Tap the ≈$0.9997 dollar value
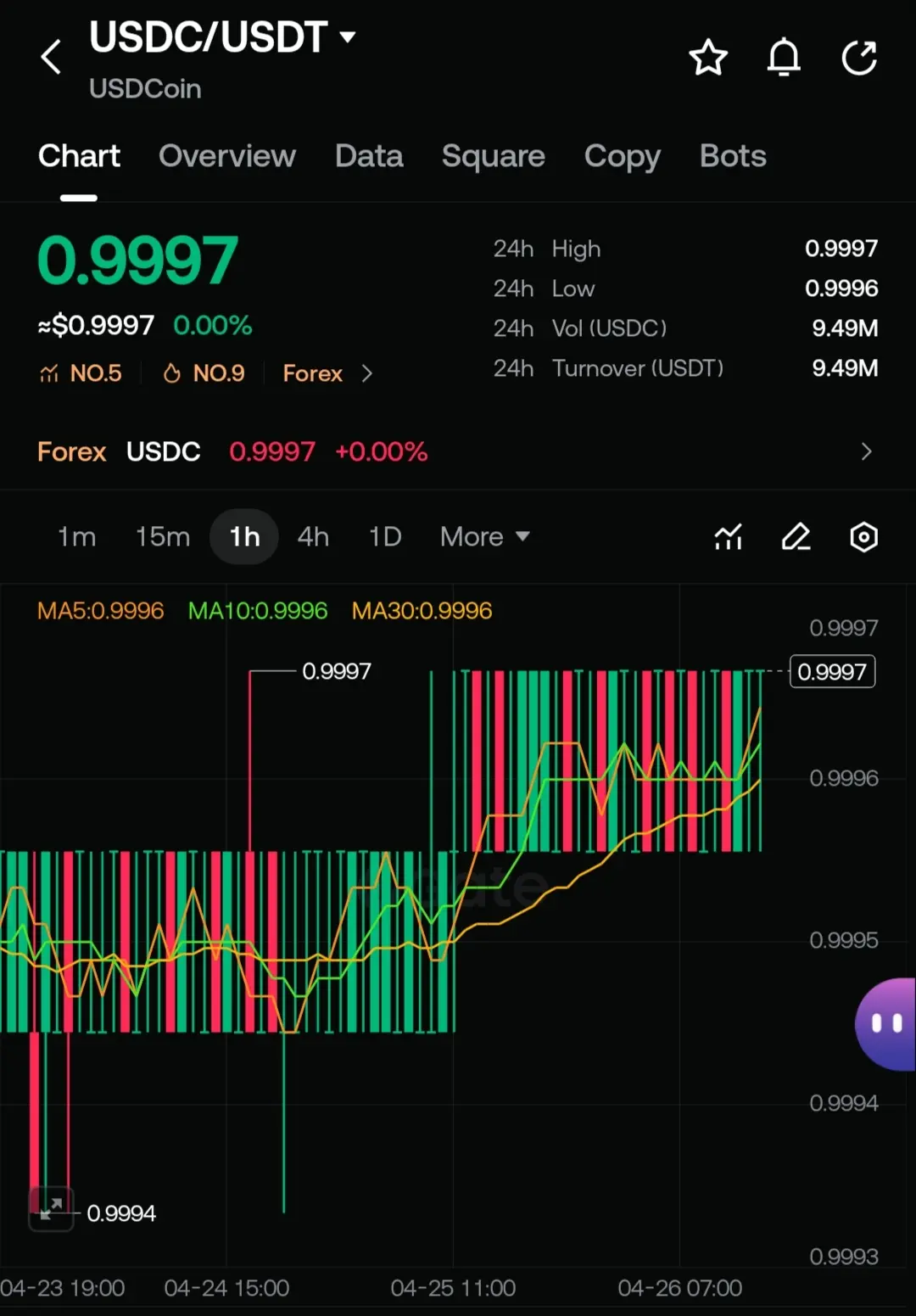916x1316 pixels. click(96, 325)
